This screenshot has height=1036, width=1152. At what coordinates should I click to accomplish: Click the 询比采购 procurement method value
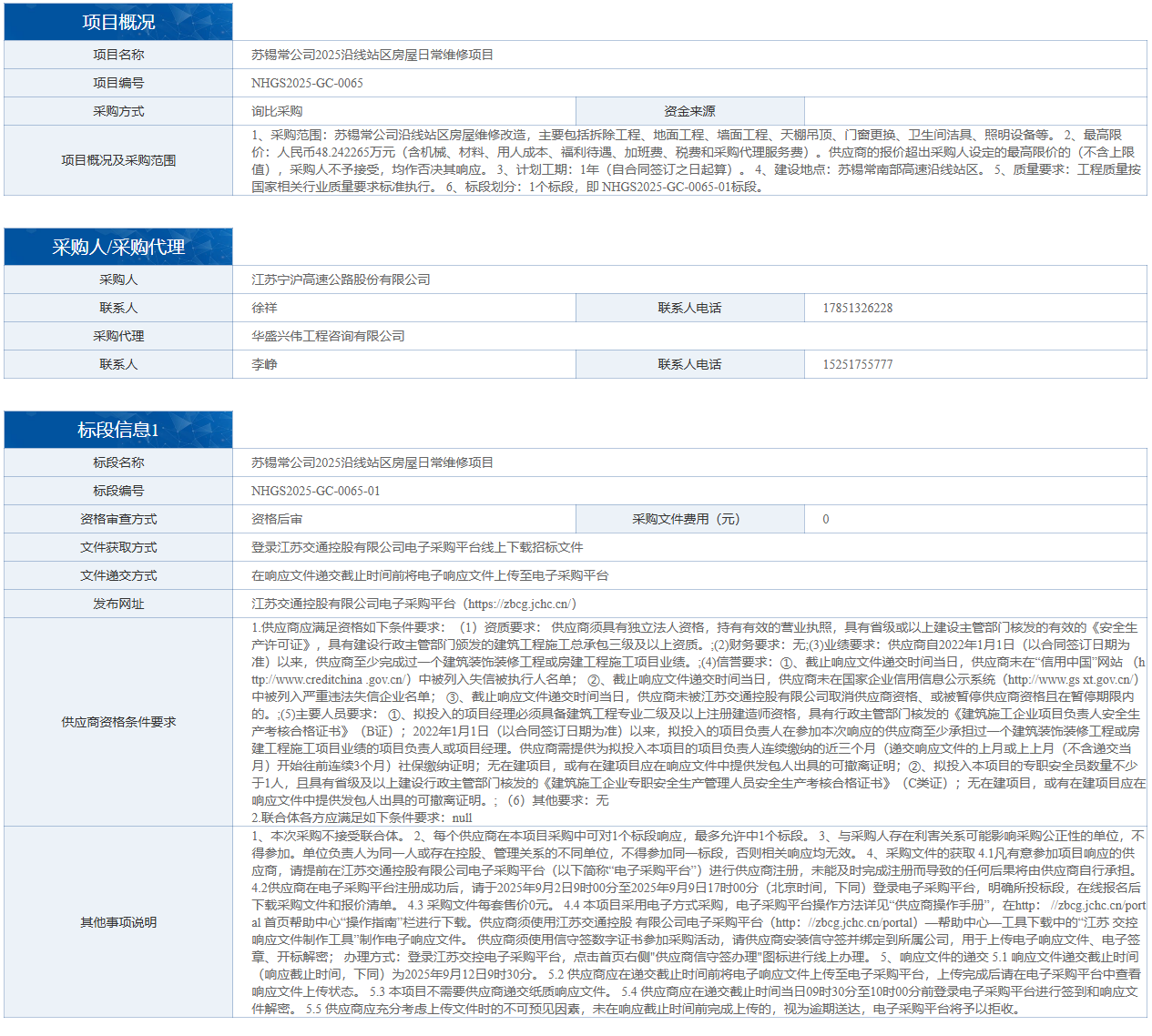(x=277, y=111)
